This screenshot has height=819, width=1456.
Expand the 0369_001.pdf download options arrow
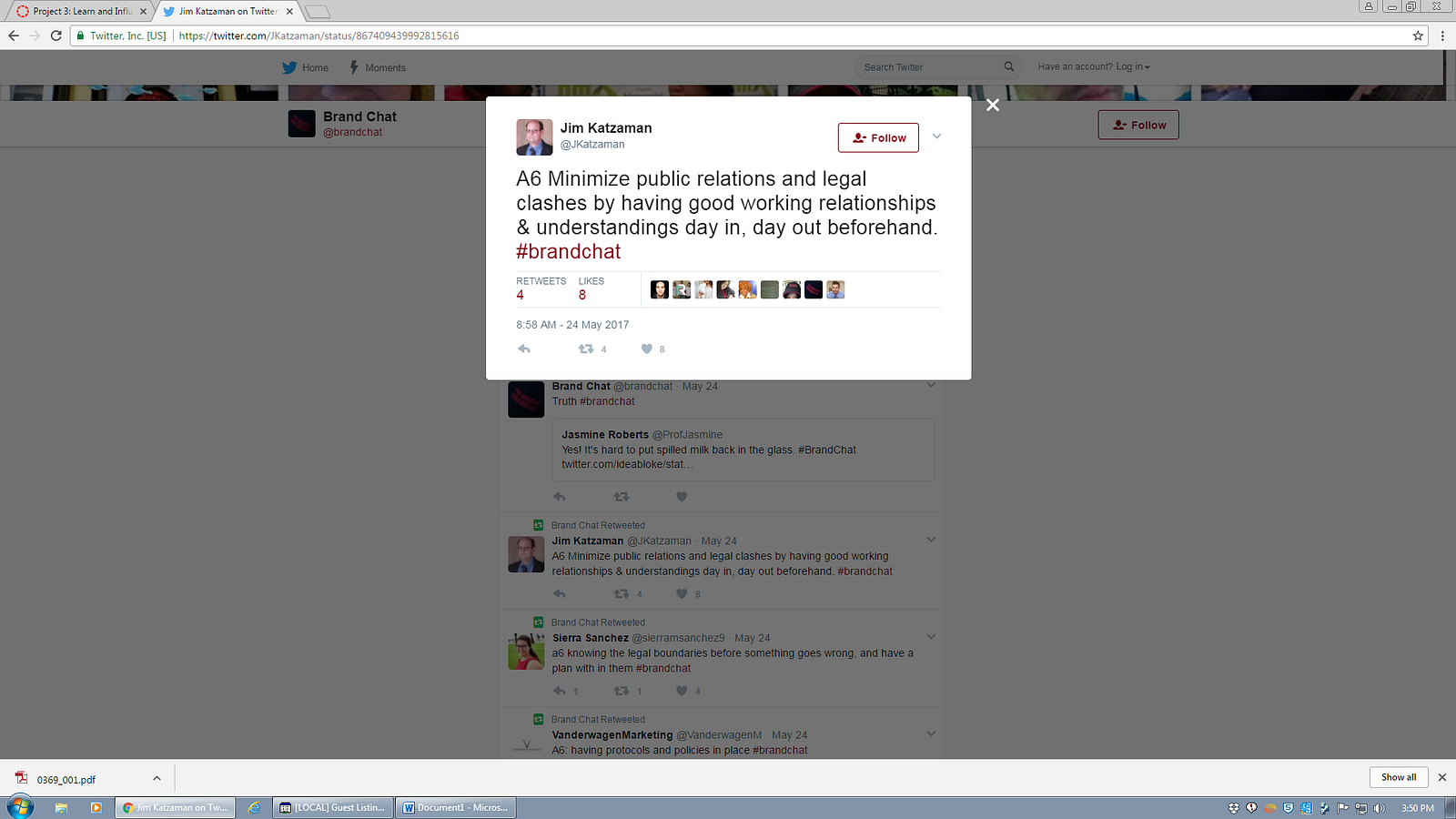pos(157,778)
